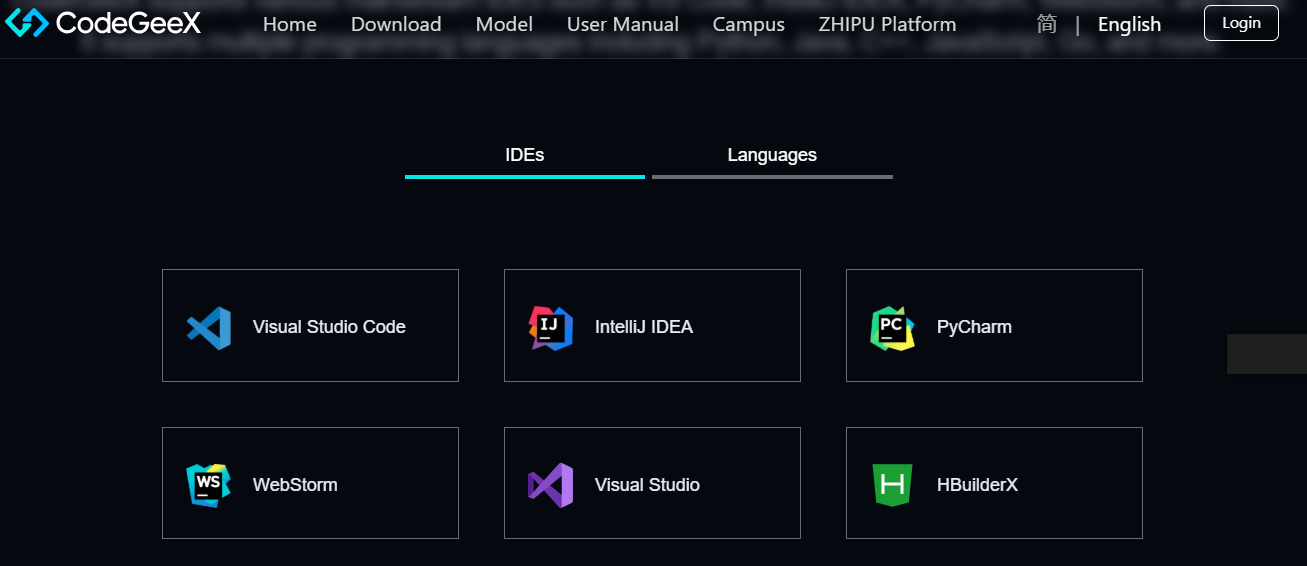1307x566 pixels.
Task: Open the ZHIPU Platform link
Action: pos(887,24)
